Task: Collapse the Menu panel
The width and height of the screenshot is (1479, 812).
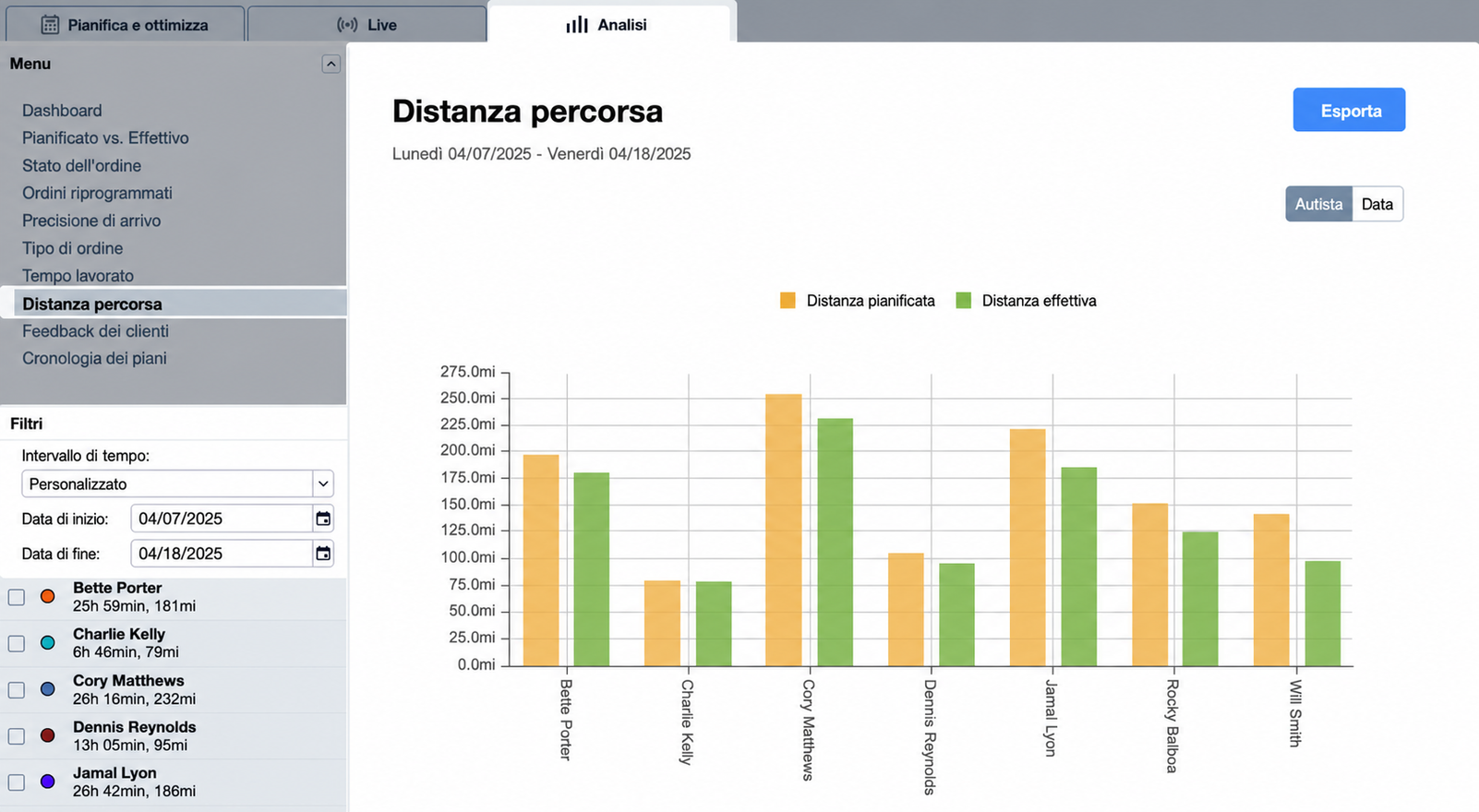Action: point(331,64)
